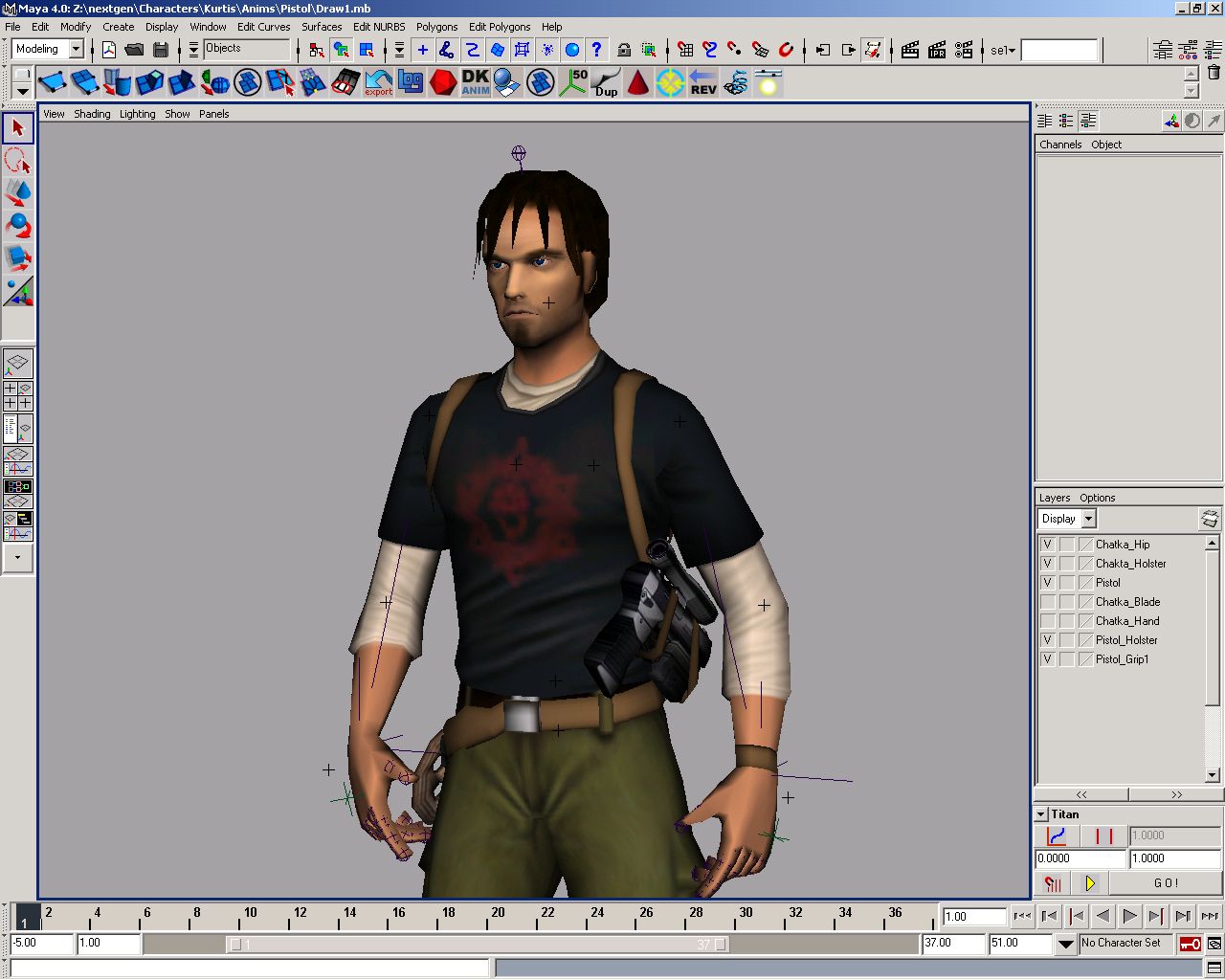Show the Chatka_Blade layer
The width and height of the screenshot is (1225, 980).
(x=1048, y=602)
